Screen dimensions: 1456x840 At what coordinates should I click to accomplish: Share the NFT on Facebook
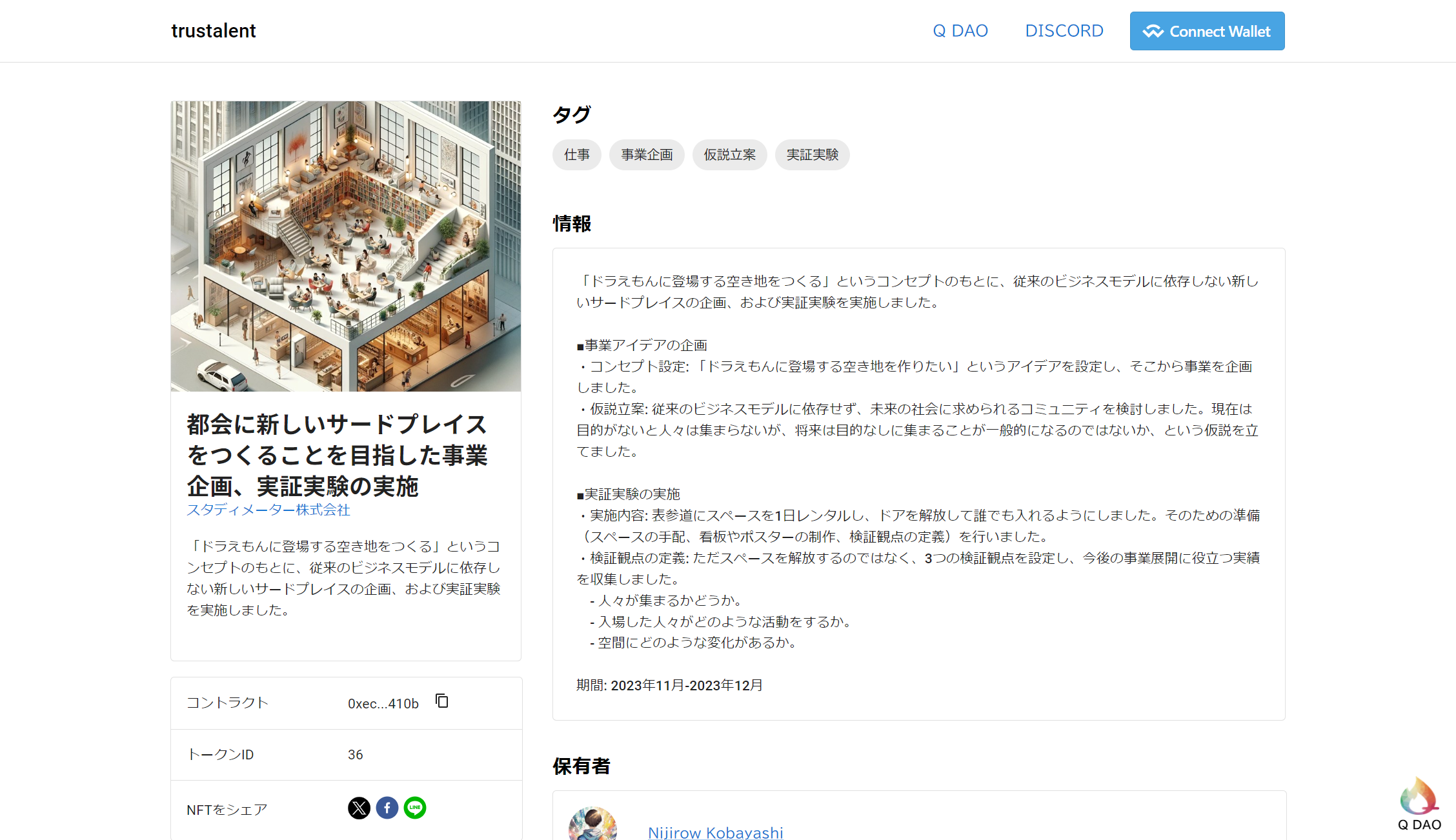387,807
